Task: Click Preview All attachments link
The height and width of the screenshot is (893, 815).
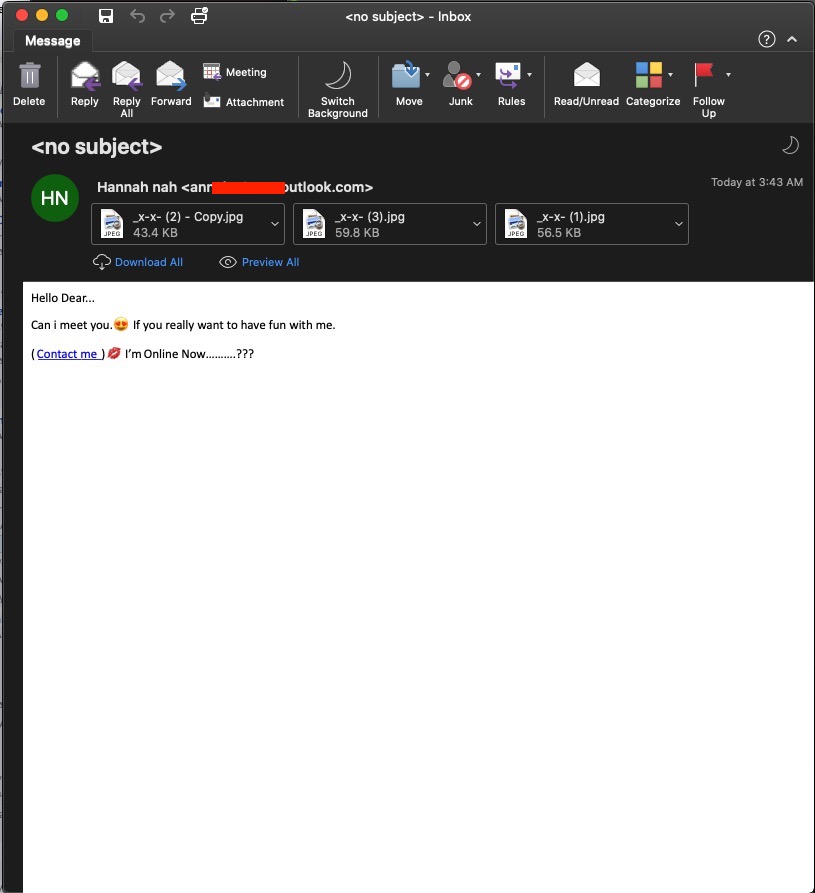Action: pos(260,262)
